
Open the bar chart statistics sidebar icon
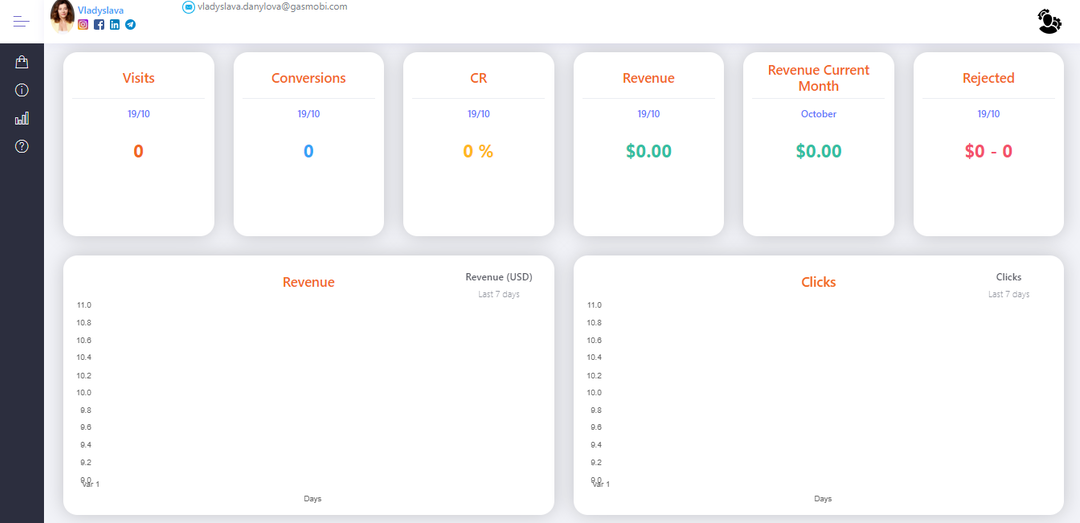(x=21, y=118)
